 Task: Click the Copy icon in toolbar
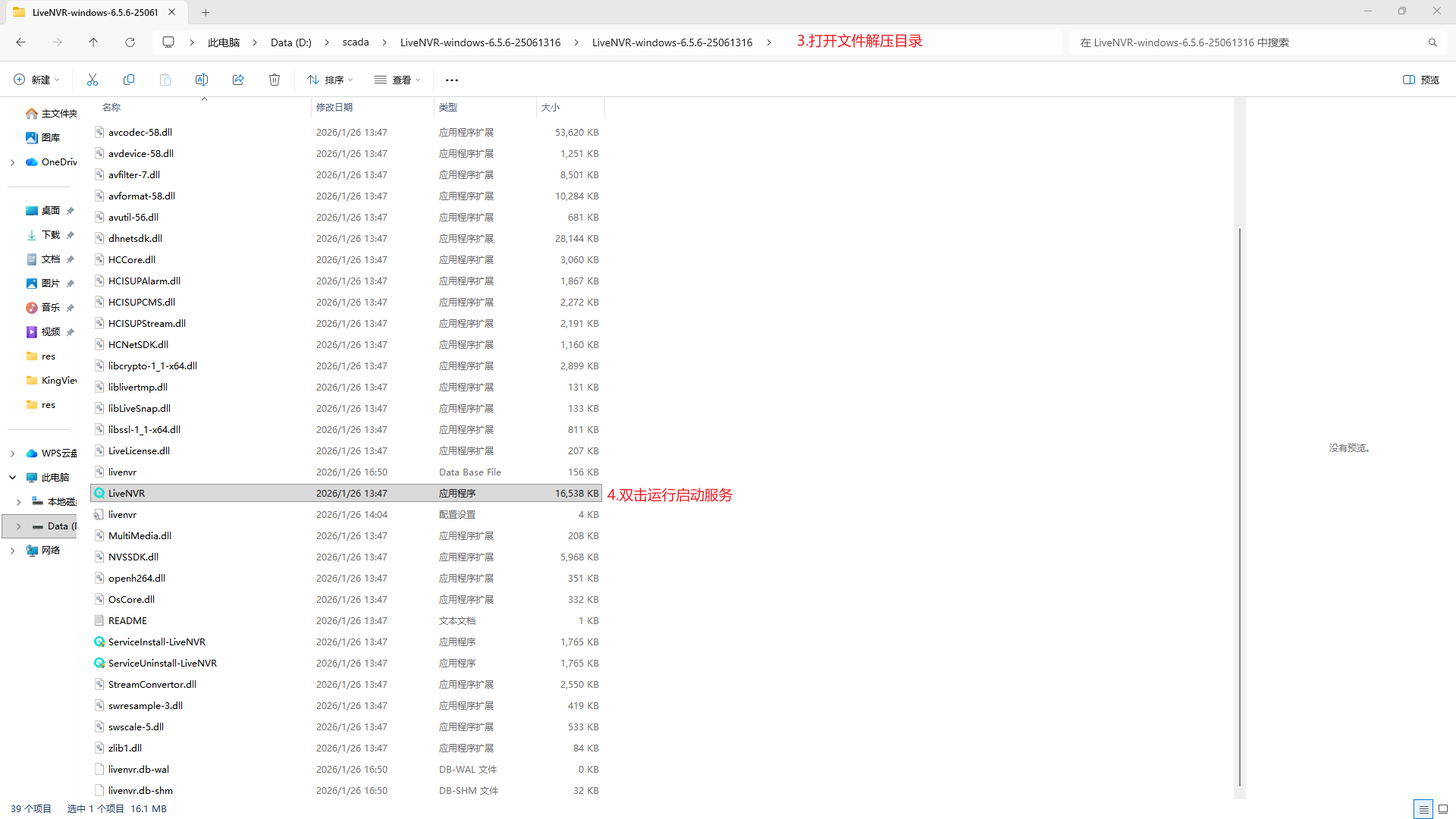[129, 80]
